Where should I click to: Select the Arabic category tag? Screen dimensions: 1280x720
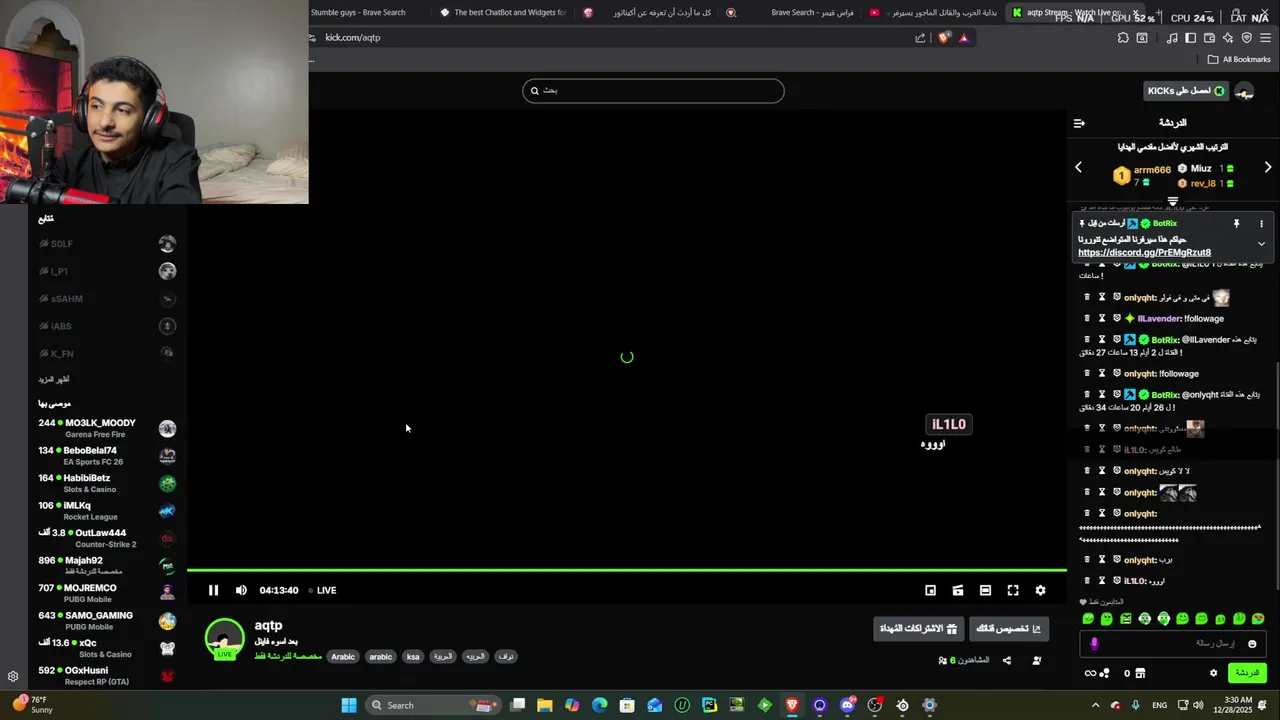pyautogui.click(x=343, y=657)
